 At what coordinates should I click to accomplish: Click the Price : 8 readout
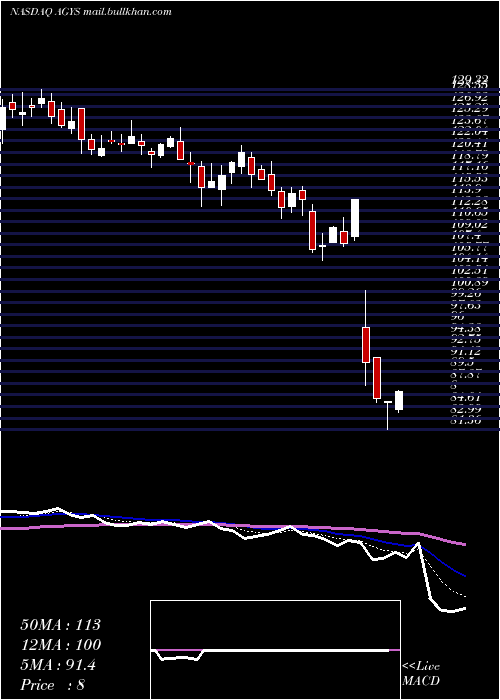[x=53, y=685]
